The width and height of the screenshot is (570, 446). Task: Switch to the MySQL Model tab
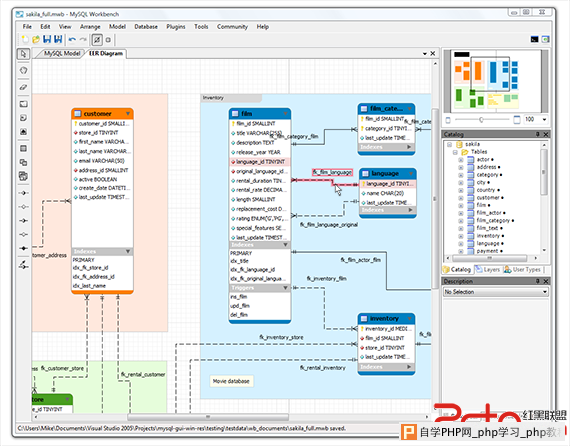tap(62, 53)
